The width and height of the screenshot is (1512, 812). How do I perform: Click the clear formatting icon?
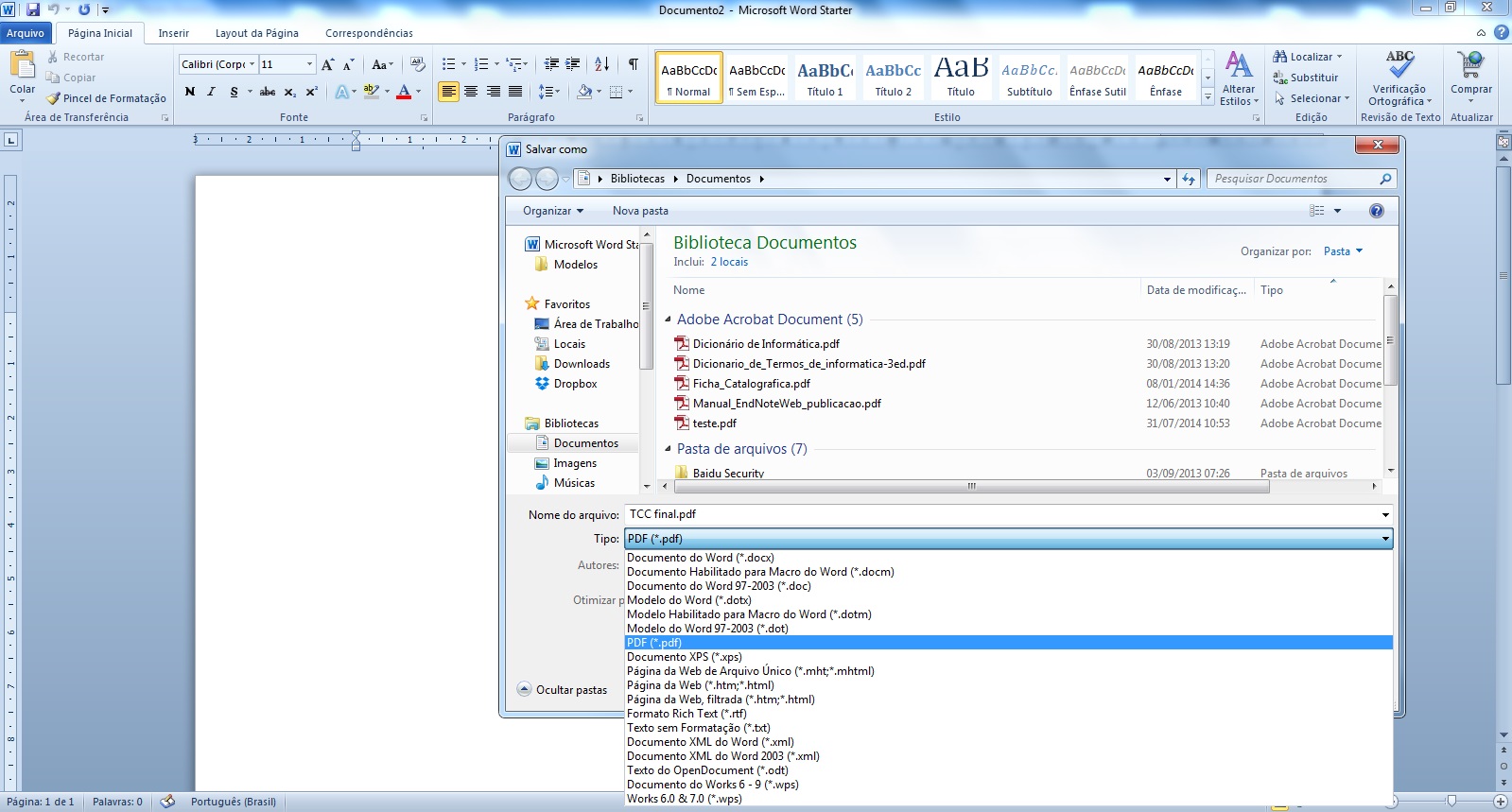(418, 64)
